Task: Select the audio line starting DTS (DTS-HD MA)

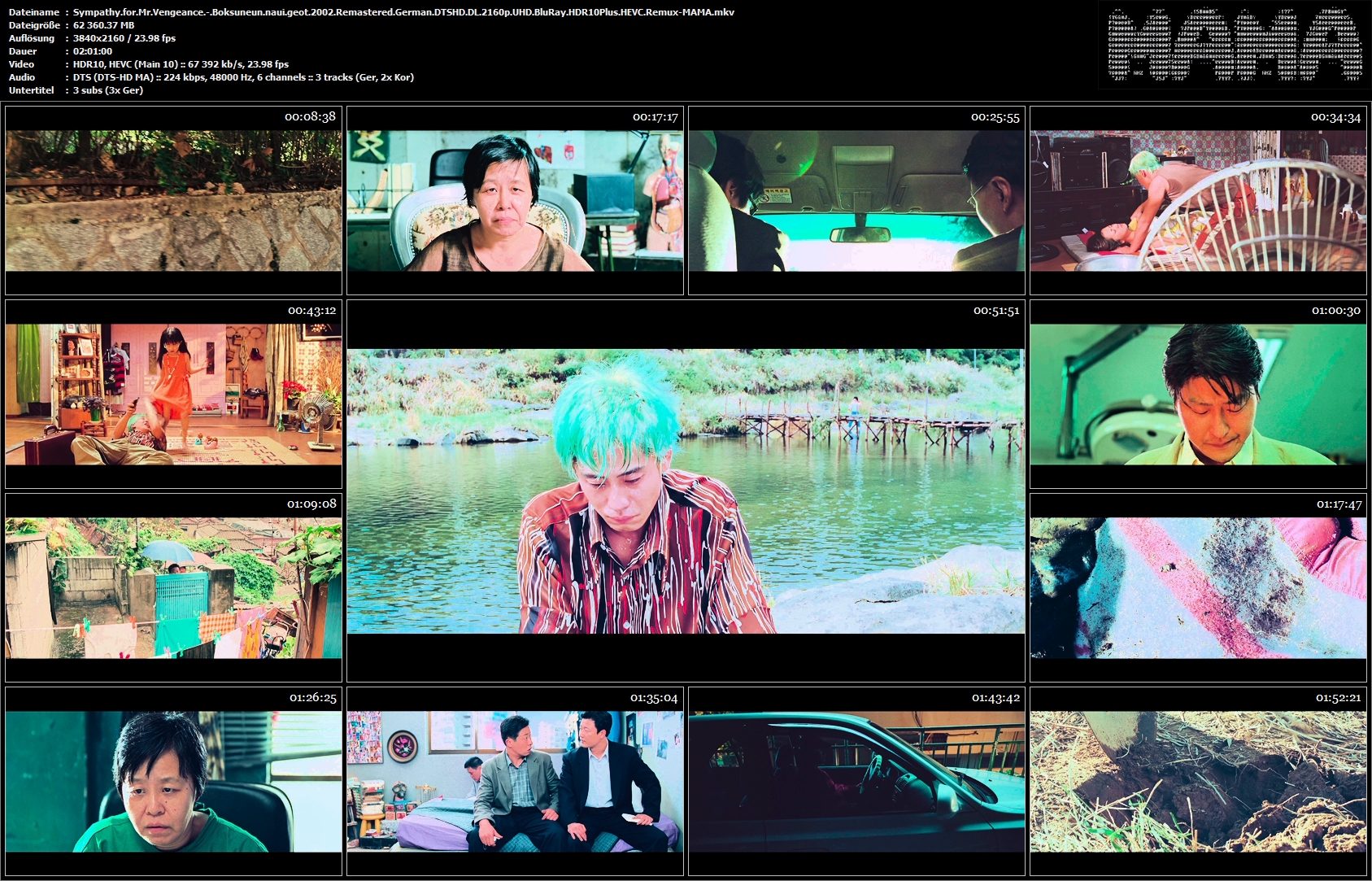Action: (243, 77)
